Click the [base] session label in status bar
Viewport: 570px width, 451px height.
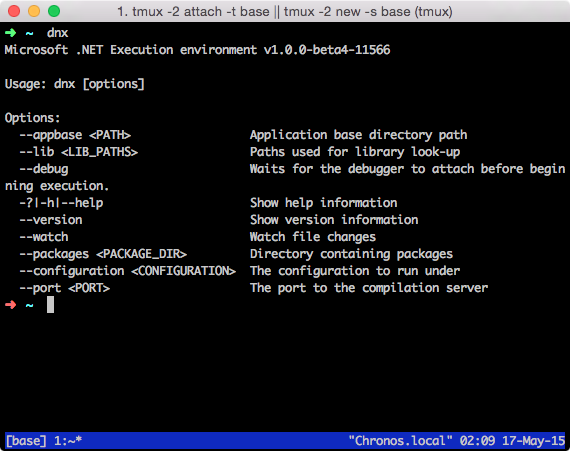pos(26,441)
